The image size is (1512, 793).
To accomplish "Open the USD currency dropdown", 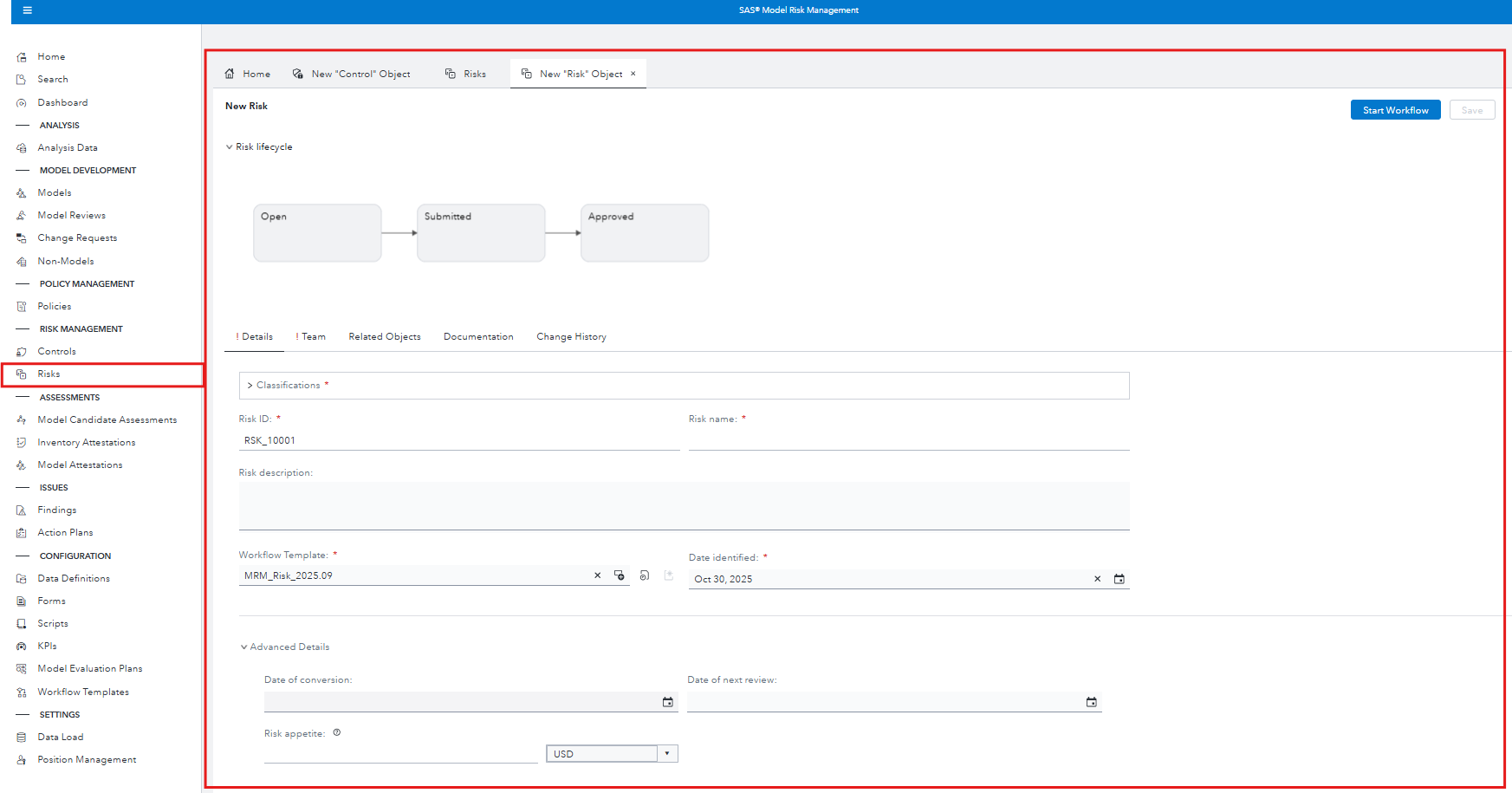I will (x=667, y=753).
